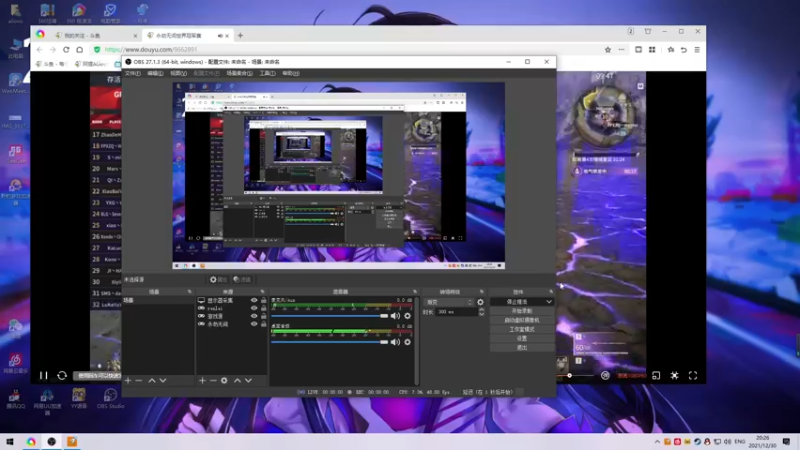Viewport: 800px width, 450px height.
Task: Click 退出 exit button in Controls
Action: click(x=522, y=348)
